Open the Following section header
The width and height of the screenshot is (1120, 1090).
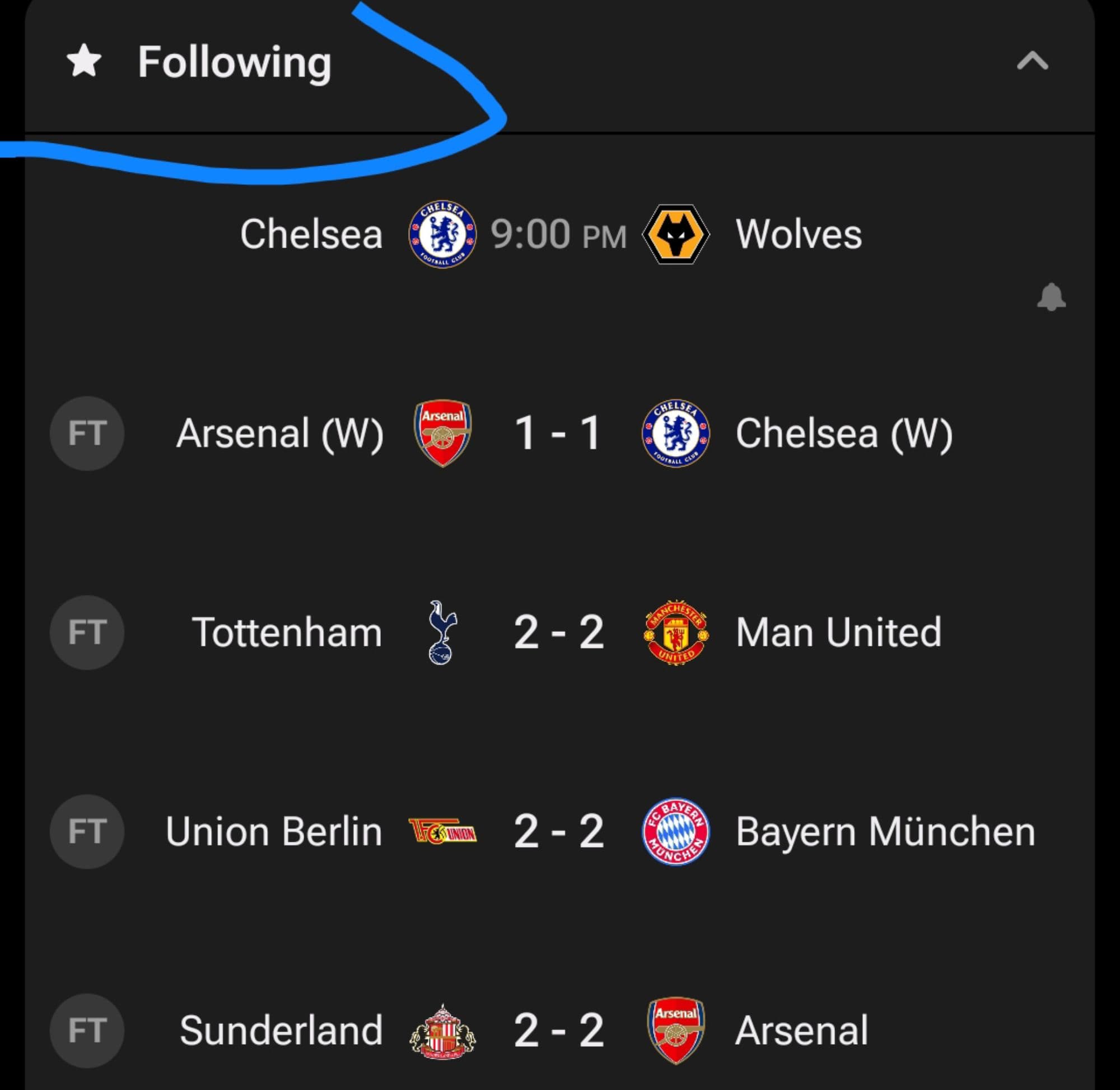pos(234,61)
